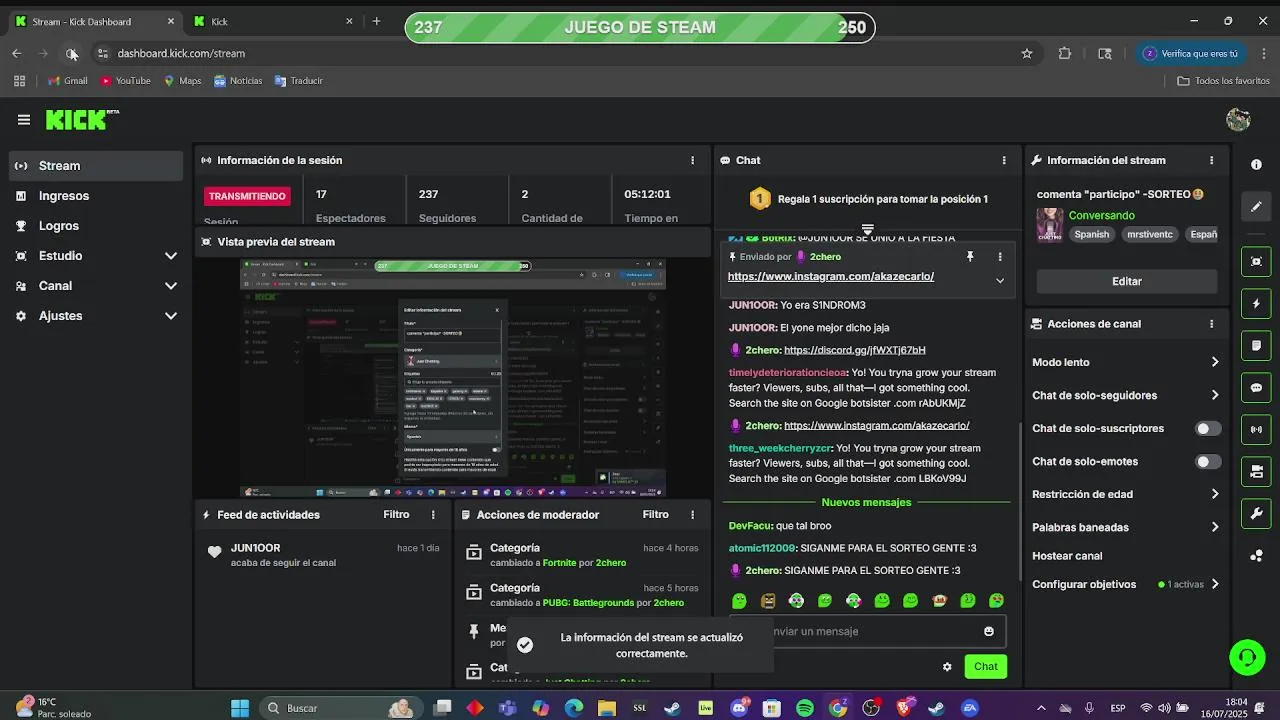Open the Gmail bookmark
This screenshot has width=1280, height=720.
[x=68, y=81]
